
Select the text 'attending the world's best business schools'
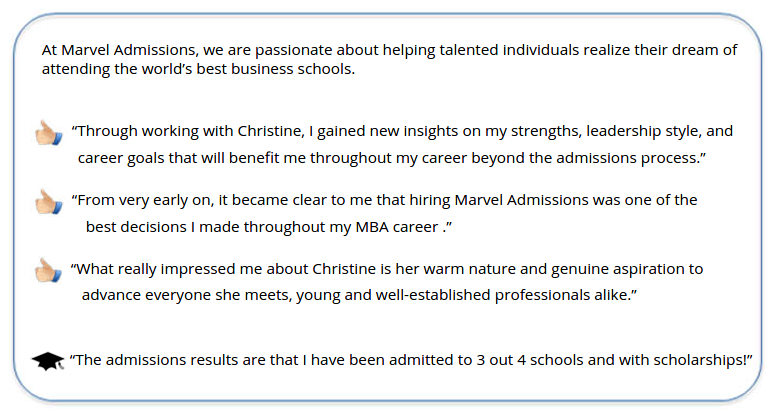point(198,69)
